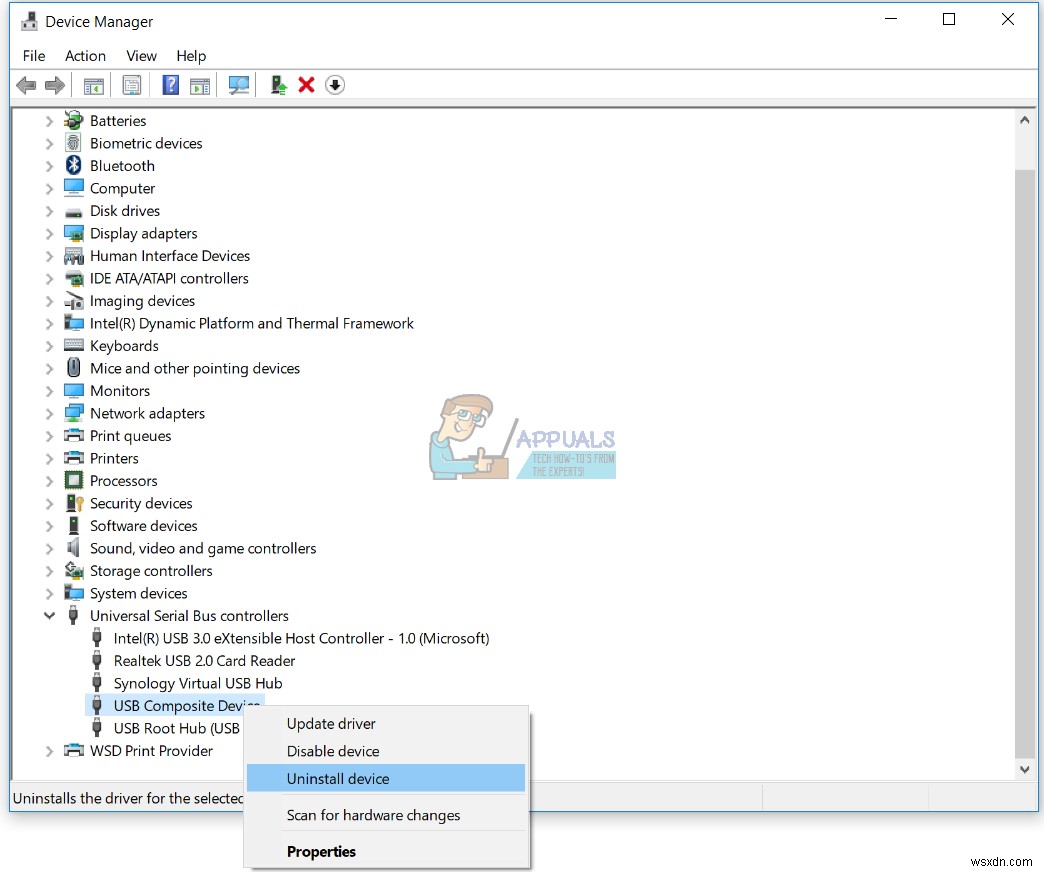
Task: Click the back navigation arrow icon
Action: point(26,85)
